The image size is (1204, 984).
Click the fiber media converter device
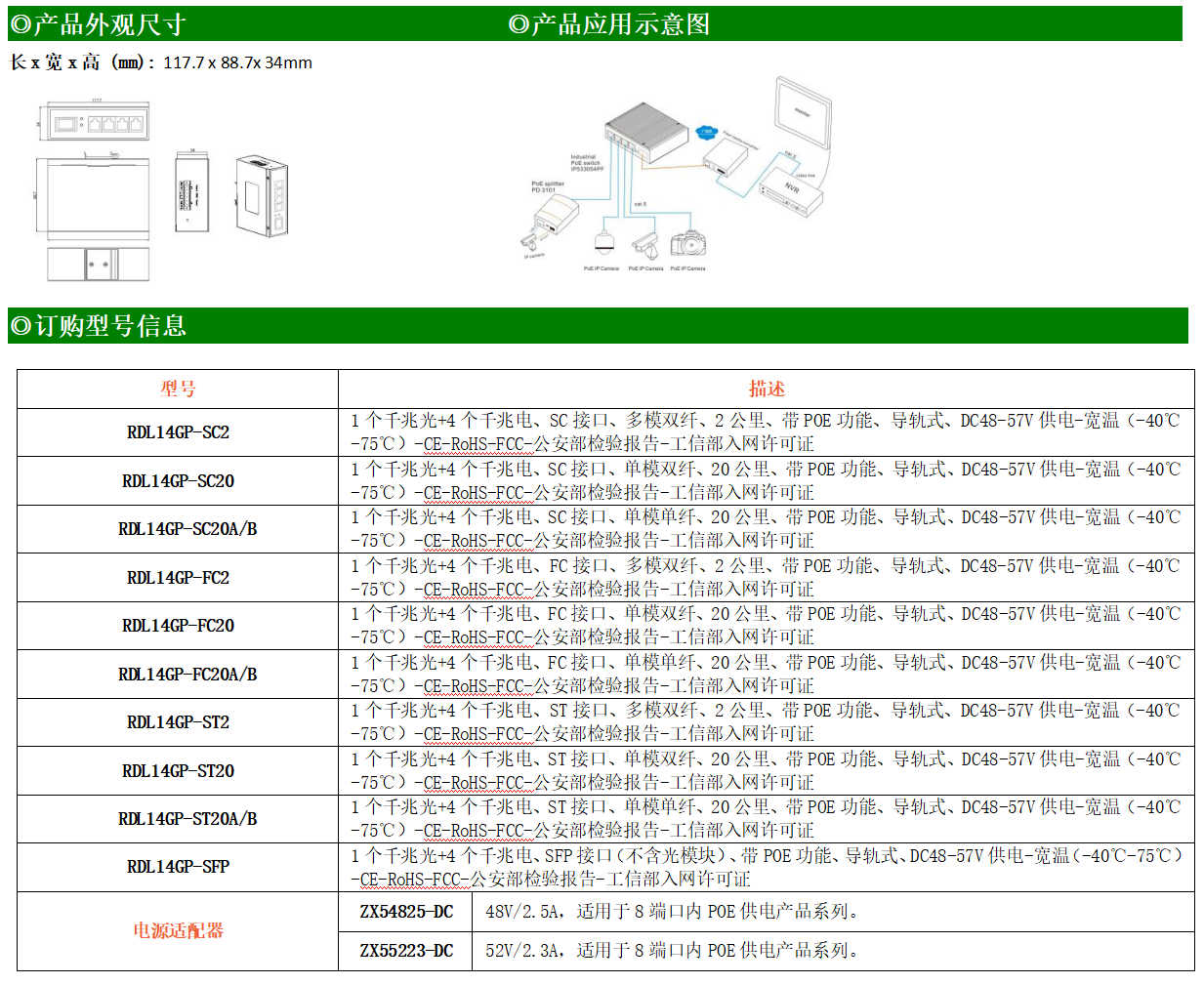click(727, 156)
